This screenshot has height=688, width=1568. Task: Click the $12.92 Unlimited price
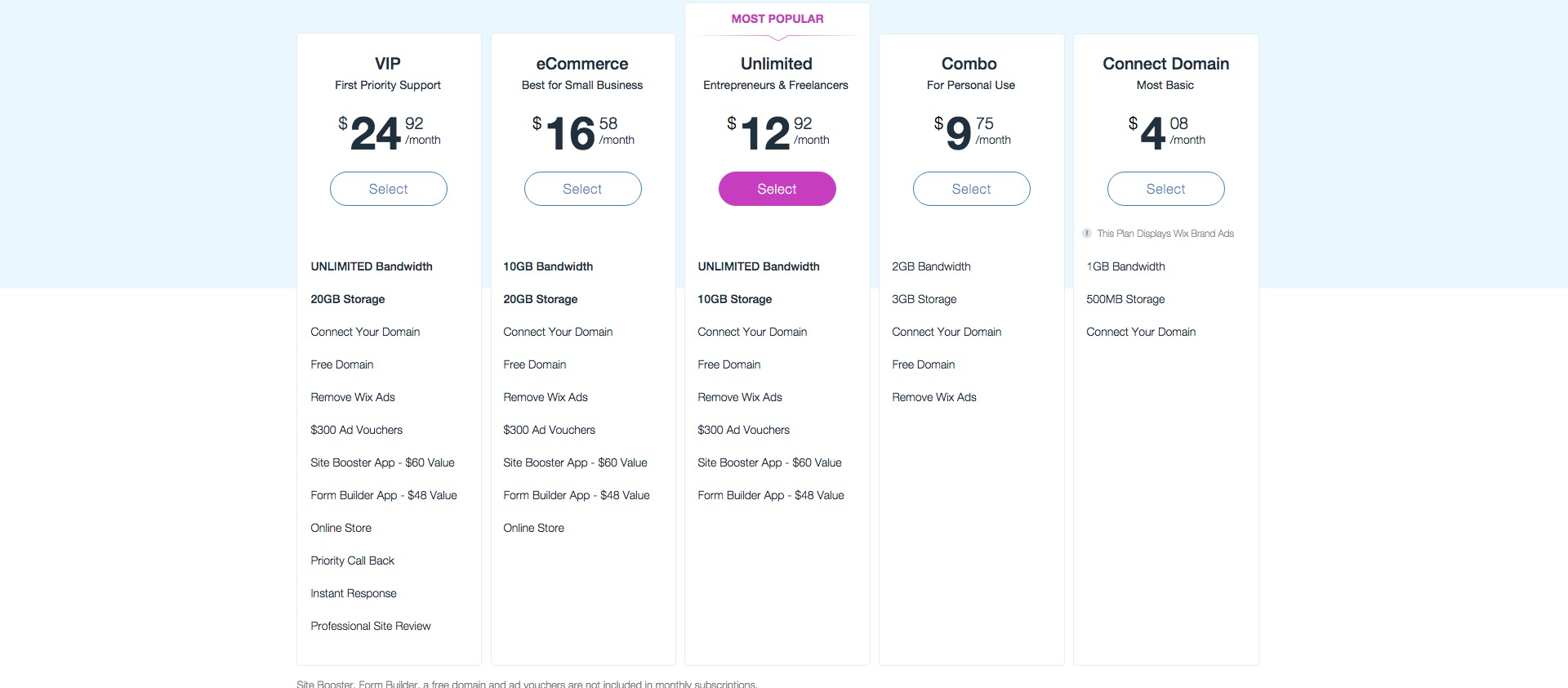click(776, 131)
